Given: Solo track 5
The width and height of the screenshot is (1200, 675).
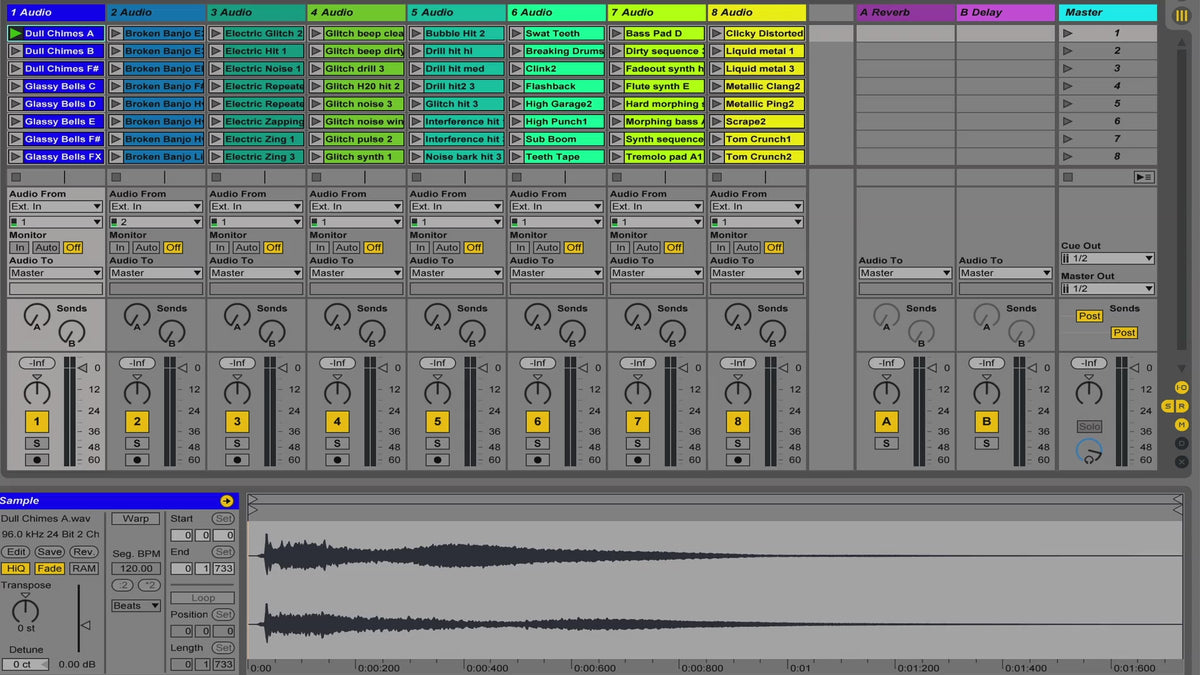Looking at the screenshot, I should coord(437,443).
